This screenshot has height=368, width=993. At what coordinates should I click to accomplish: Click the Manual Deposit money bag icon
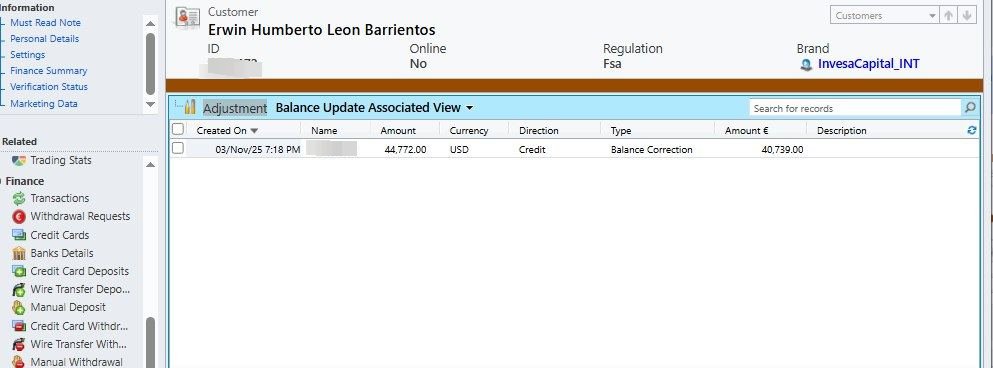(19, 308)
